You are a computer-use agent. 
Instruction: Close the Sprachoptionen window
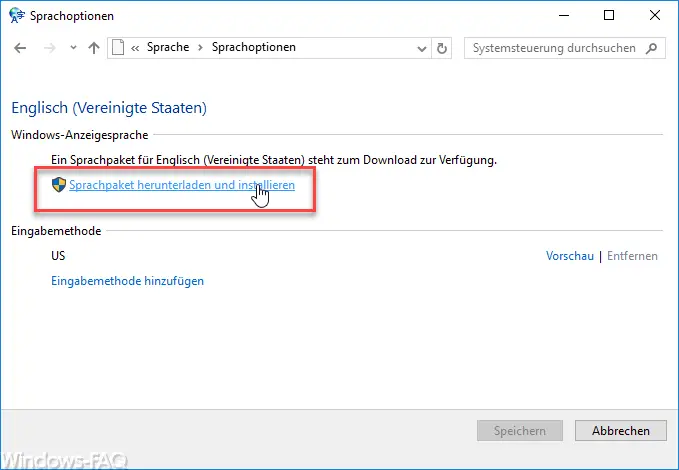[655, 16]
